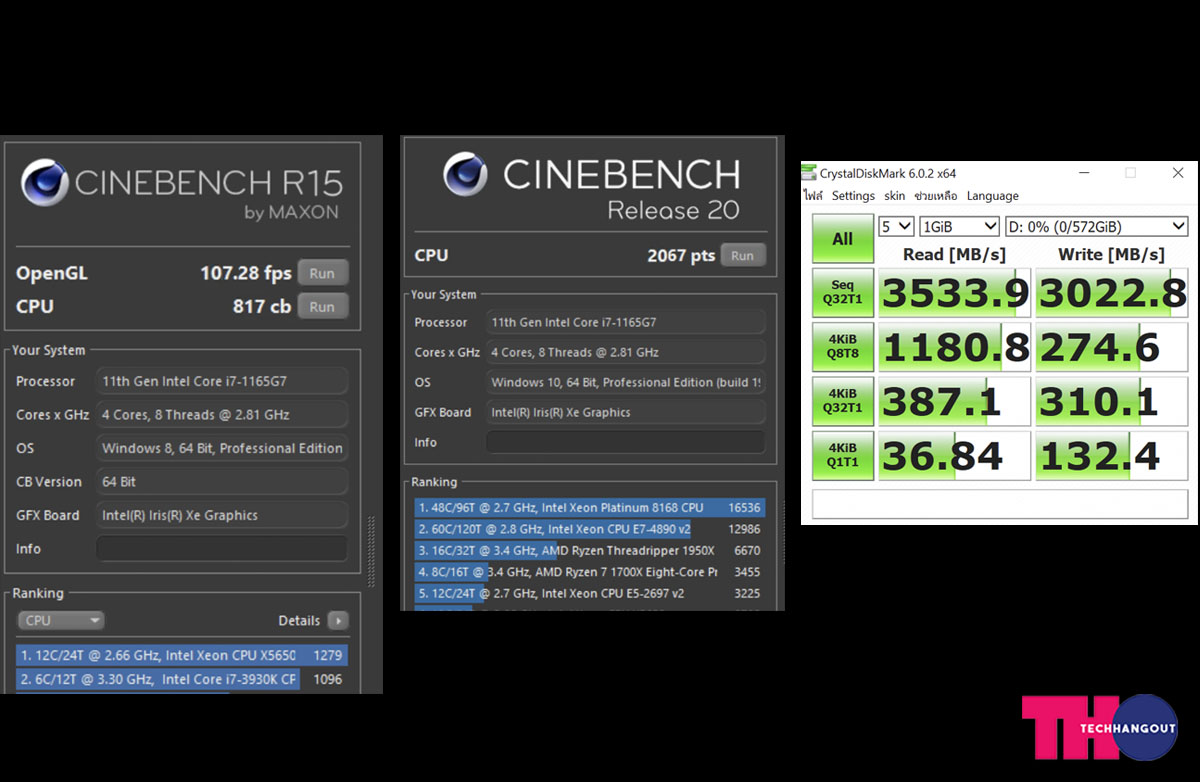Select the Ryzen Threadripper 1950X ranking row
Screen dimensions: 1200x782
click(x=589, y=551)
